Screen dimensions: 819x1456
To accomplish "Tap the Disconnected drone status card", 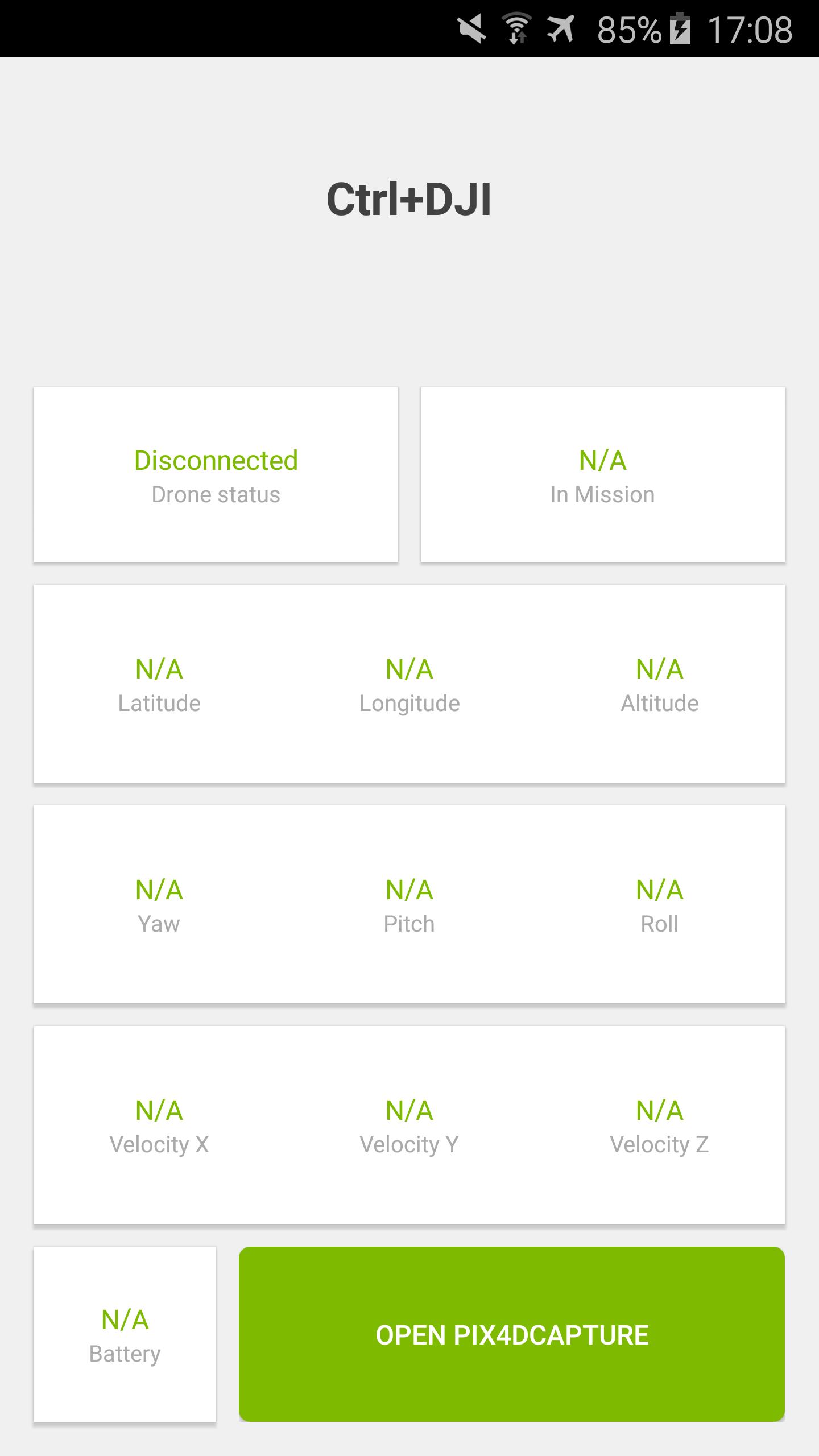I will pyautogui.click(x=216, y=475).
